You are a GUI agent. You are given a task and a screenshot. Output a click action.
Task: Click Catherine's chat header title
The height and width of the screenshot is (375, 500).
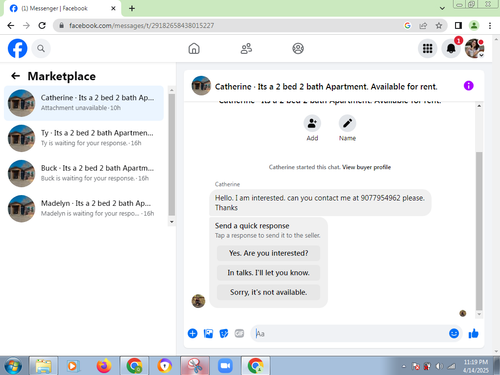coord(326,87)
